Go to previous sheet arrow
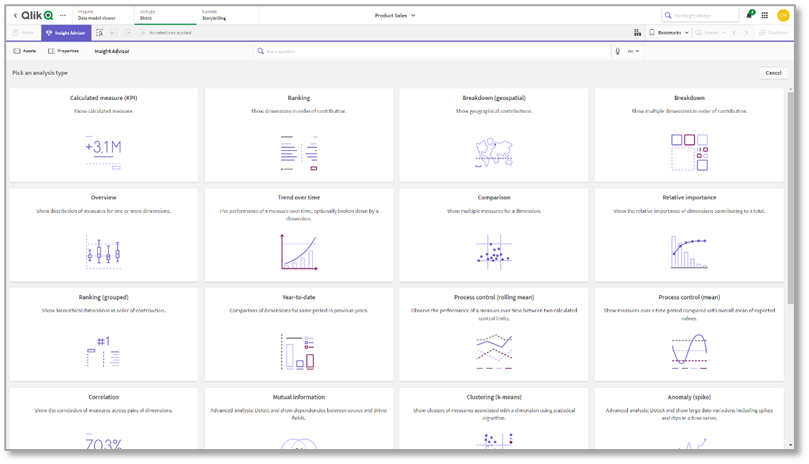The image size is (809, 464). (x=734, y=33)
